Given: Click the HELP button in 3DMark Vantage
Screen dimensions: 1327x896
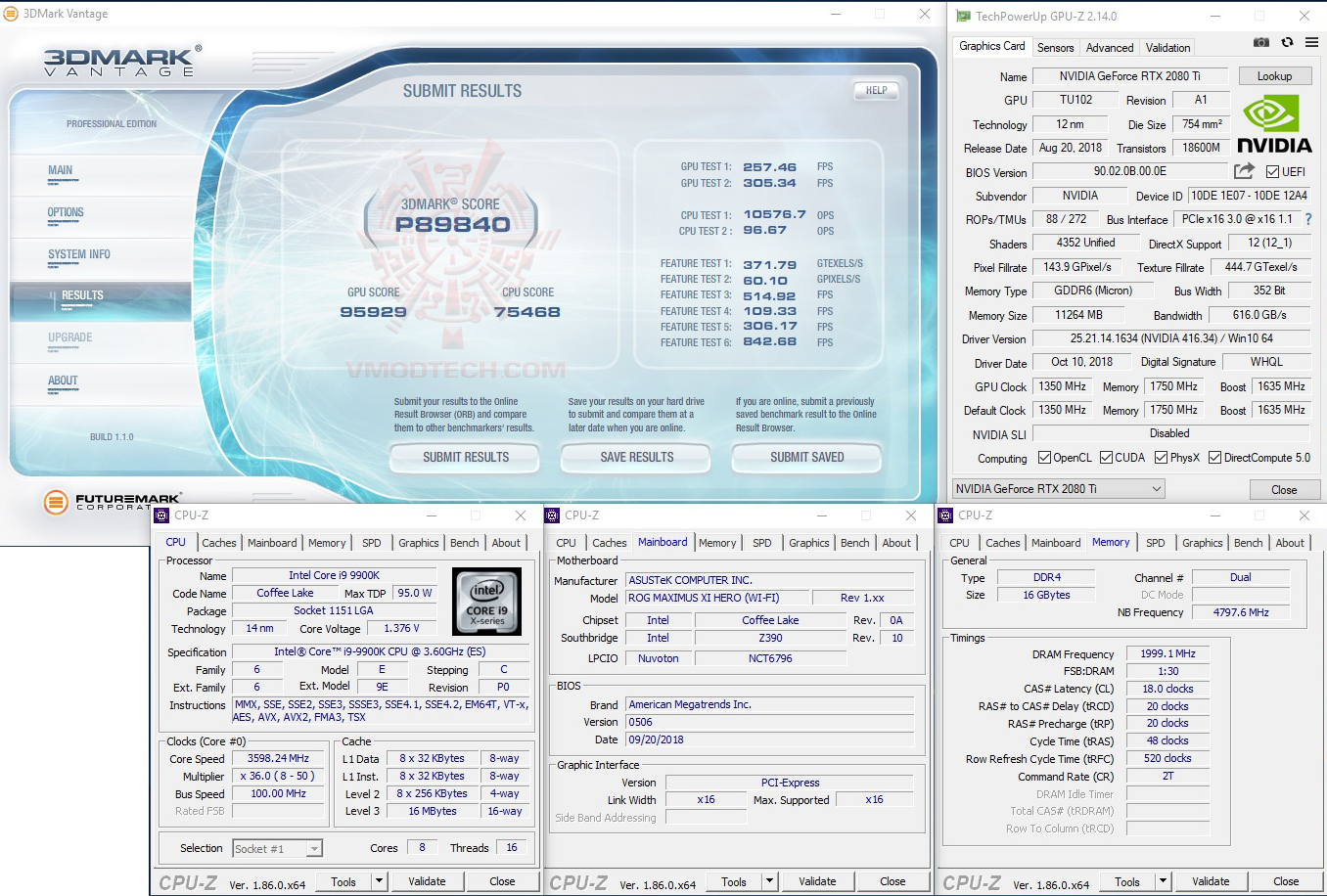Looking at the screenshot, I should click(x=876, y=90).
